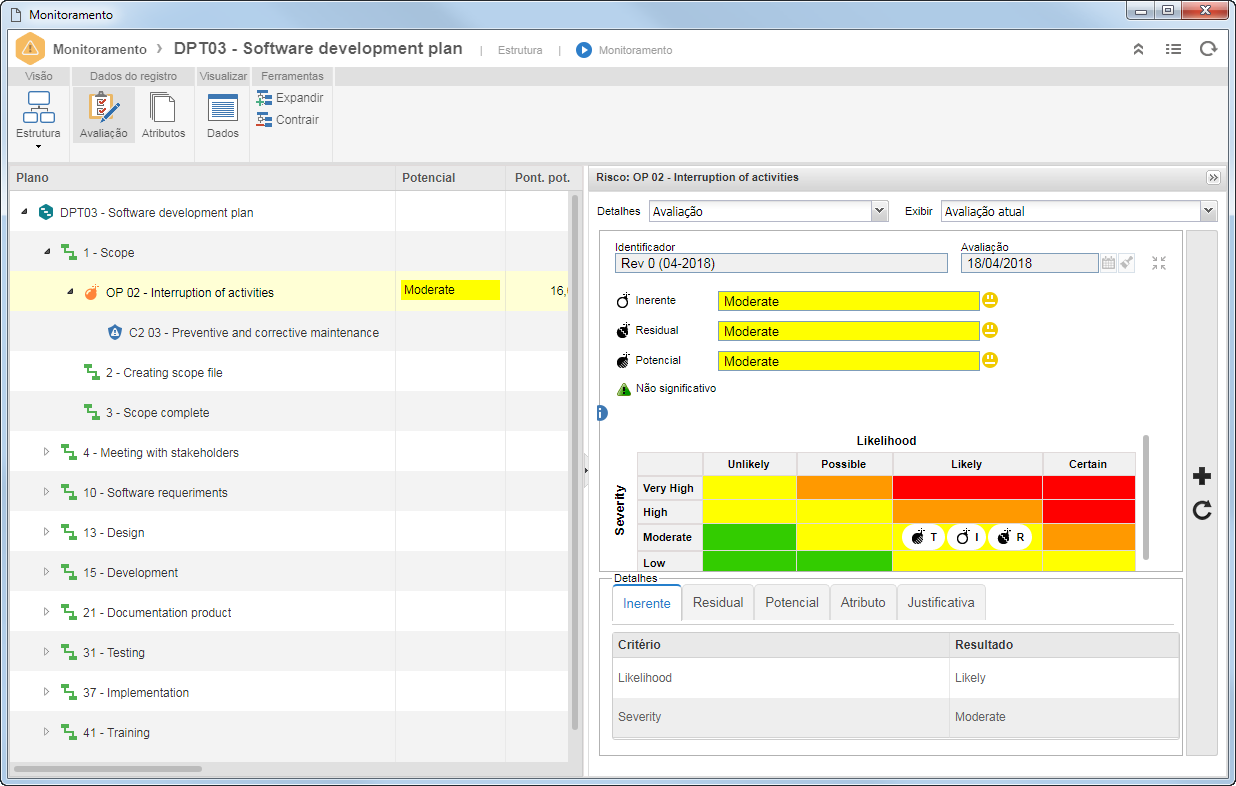Switch to the Atributo tab
Screen dimensions: 1236x786
point(863,602)
